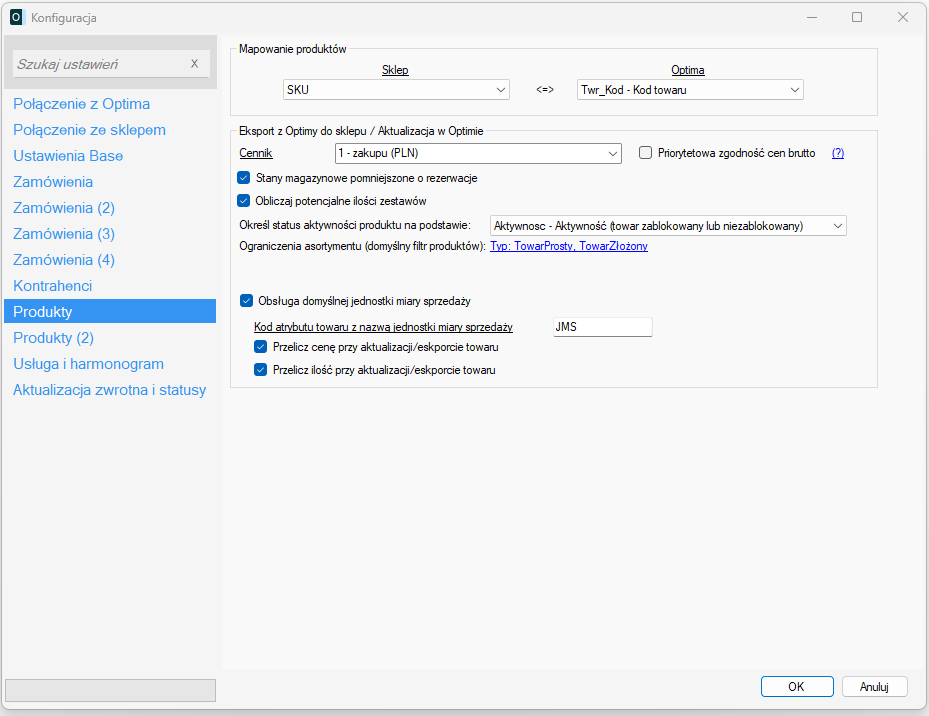Toggle Przelicz cenę przy aktualizacji checkbox
The height and width of the screenshot is (716, 929).
pyautogui.click(x=260, y=347)
